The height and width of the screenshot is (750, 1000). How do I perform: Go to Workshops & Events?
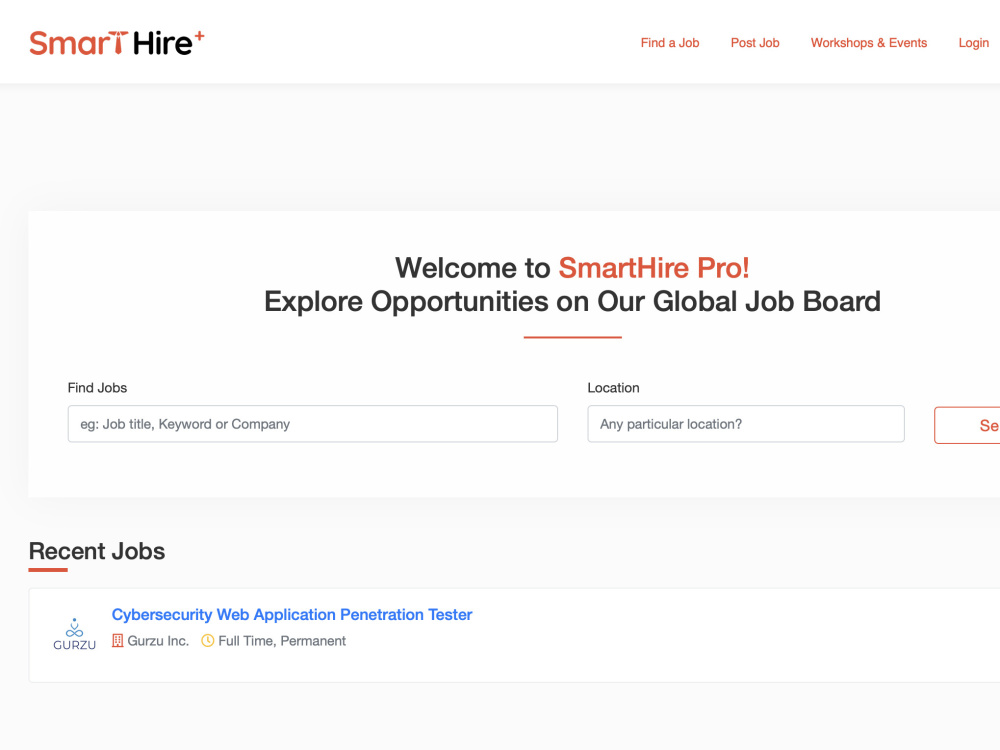(x=869, y=43)
